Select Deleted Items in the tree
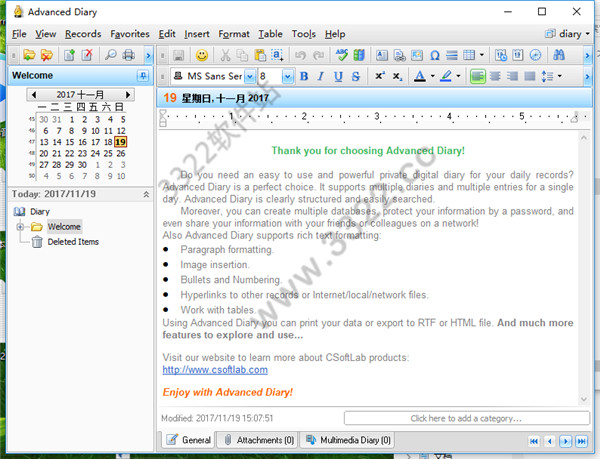The height and width of the screenshot is (459, 600). [73, 242]
